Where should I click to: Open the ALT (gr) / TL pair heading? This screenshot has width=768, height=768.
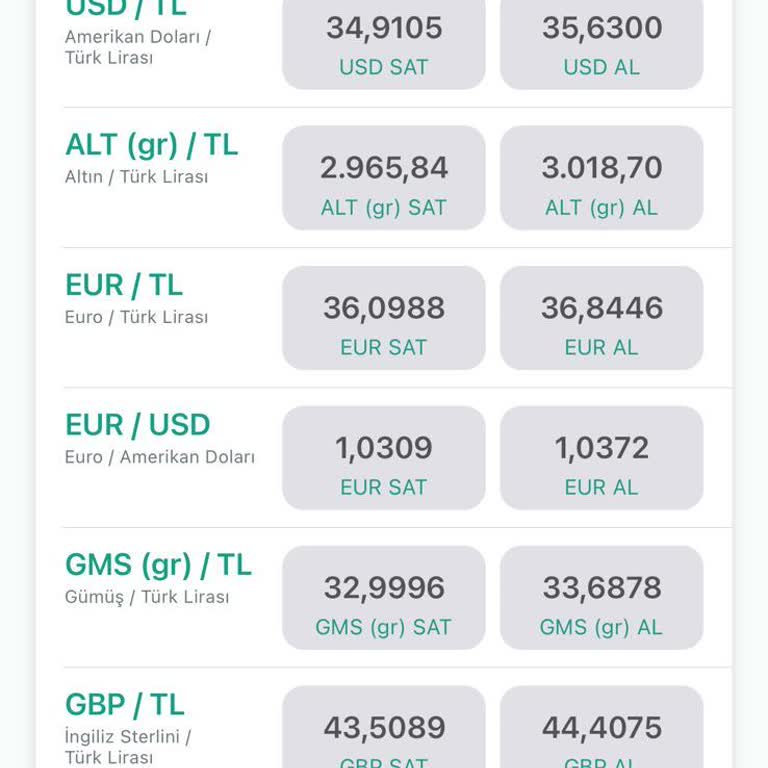click(152, 146)
